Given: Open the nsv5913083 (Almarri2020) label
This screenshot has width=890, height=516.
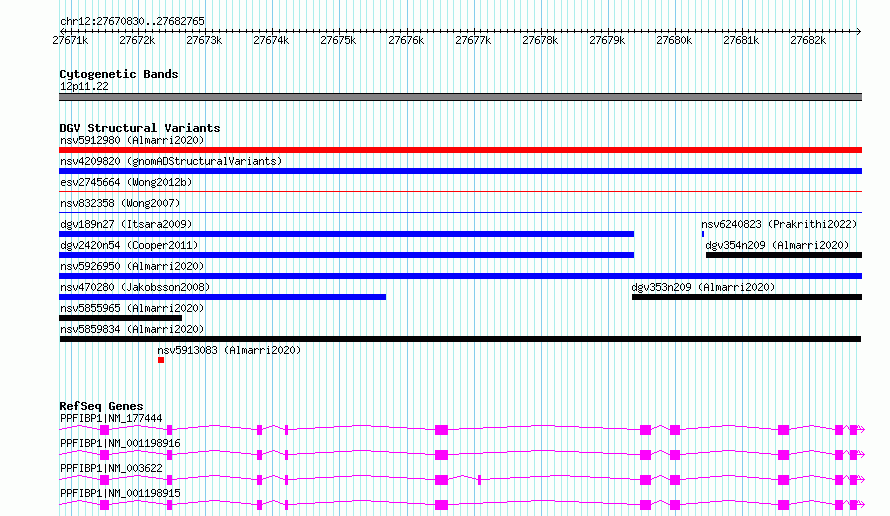Looking at the screenshot, I should pos(229,350).
